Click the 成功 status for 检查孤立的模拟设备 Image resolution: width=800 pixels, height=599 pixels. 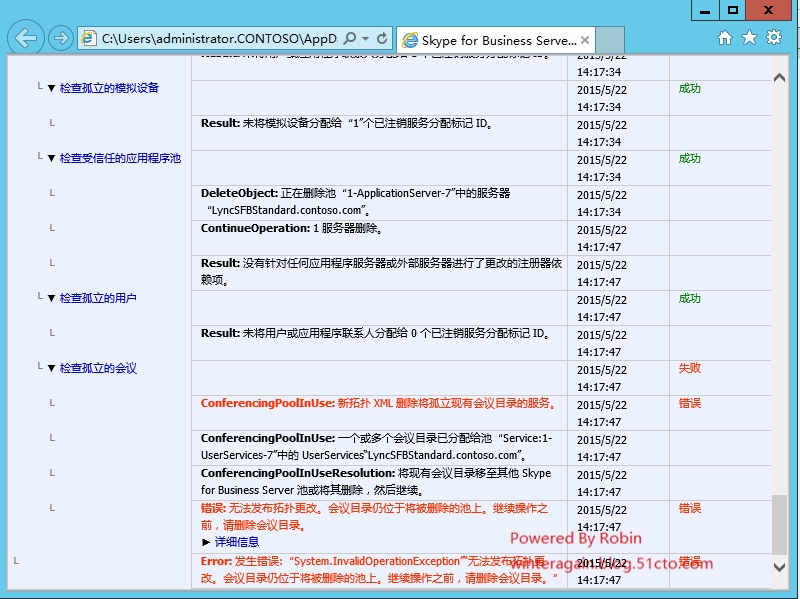689,89
